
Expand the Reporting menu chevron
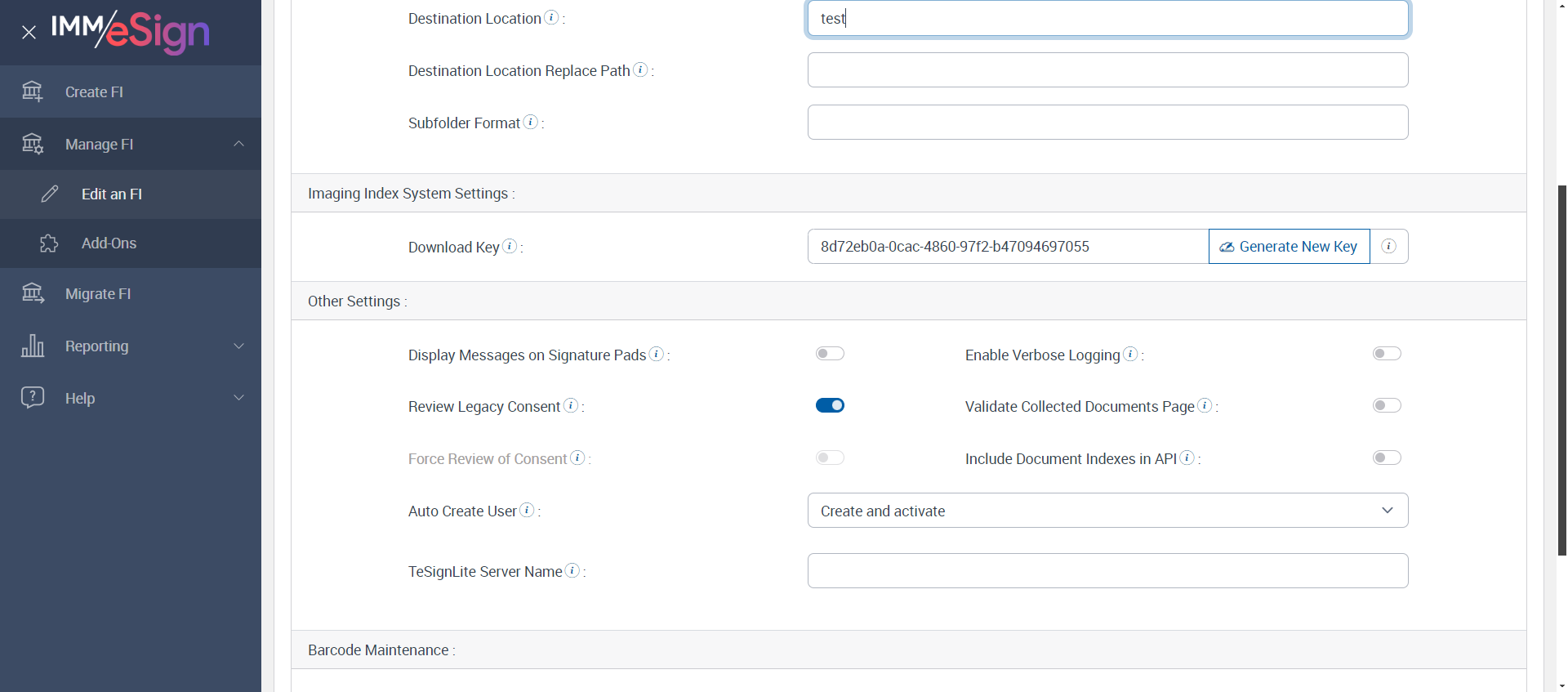point(238,346)
